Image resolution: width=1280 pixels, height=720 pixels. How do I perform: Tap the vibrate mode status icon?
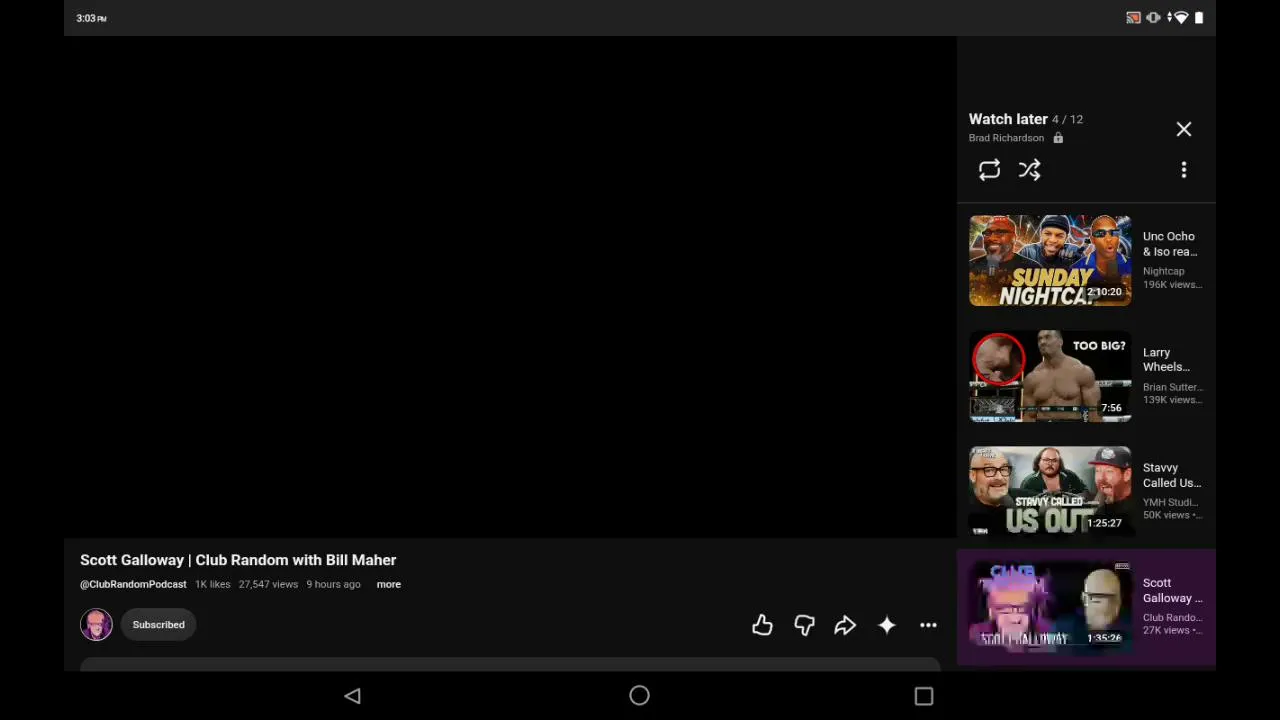click(1154, 18)
